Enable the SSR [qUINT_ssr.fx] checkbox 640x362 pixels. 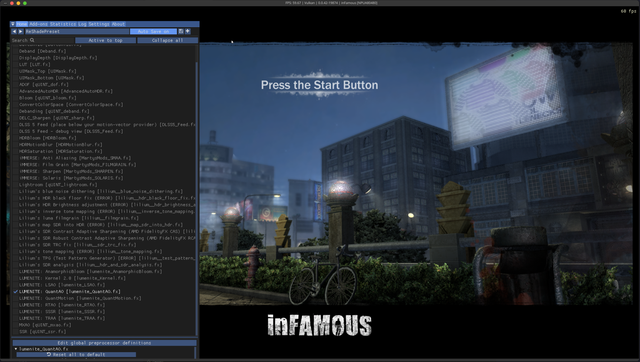16,332
